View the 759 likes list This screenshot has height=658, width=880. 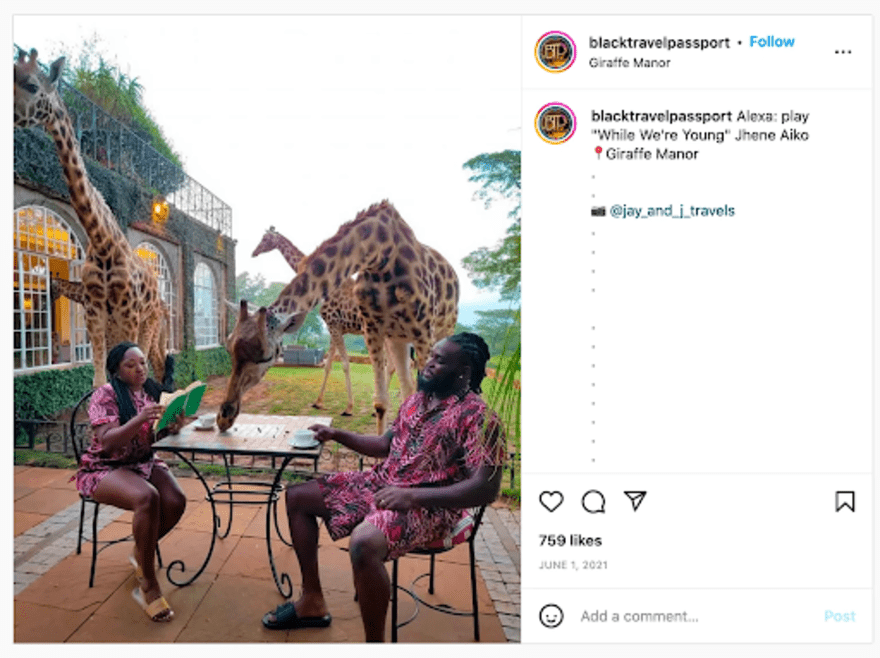(x=571, y=540)
